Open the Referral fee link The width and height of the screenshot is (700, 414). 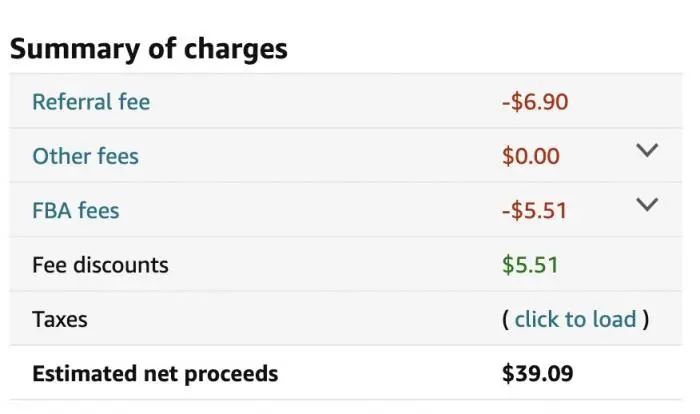[91, 101]
